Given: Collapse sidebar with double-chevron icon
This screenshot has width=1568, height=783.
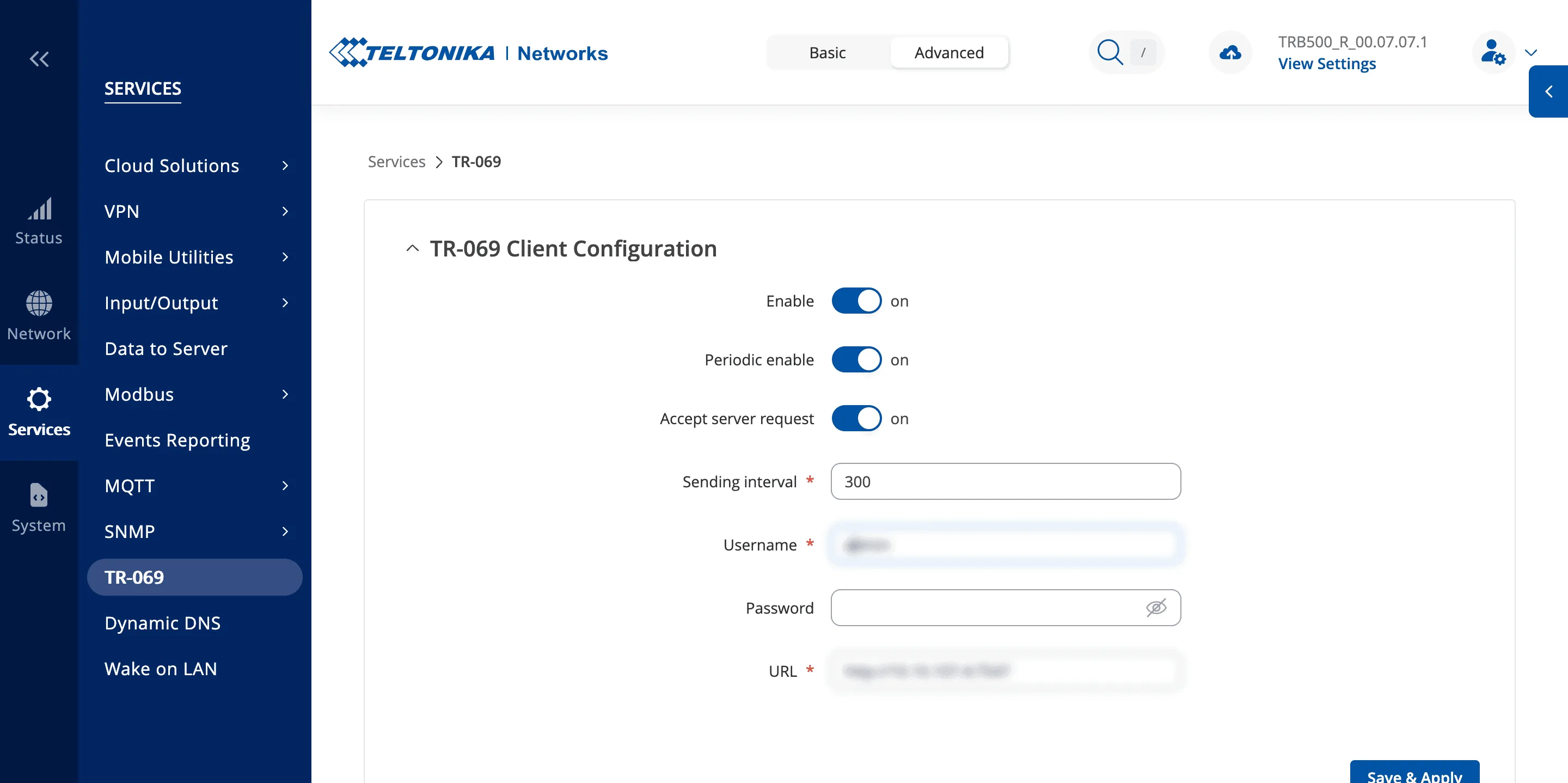Looking at the screenshot, I should coord(40,59).
